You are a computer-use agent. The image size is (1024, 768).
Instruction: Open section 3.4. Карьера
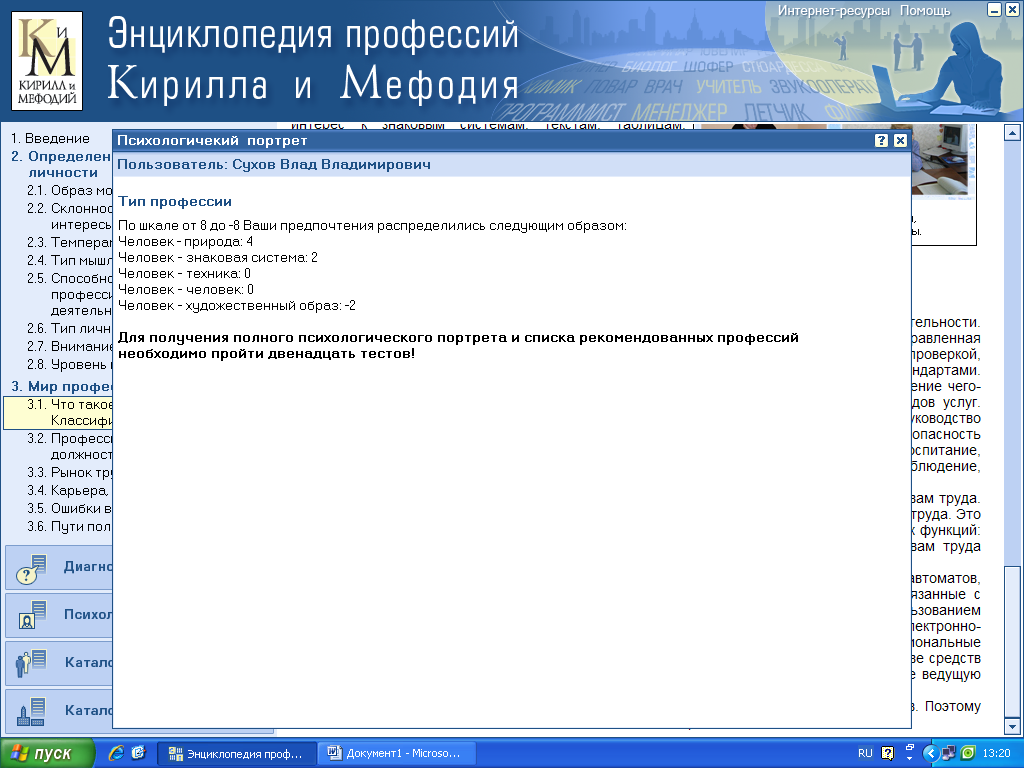[68, 490]
